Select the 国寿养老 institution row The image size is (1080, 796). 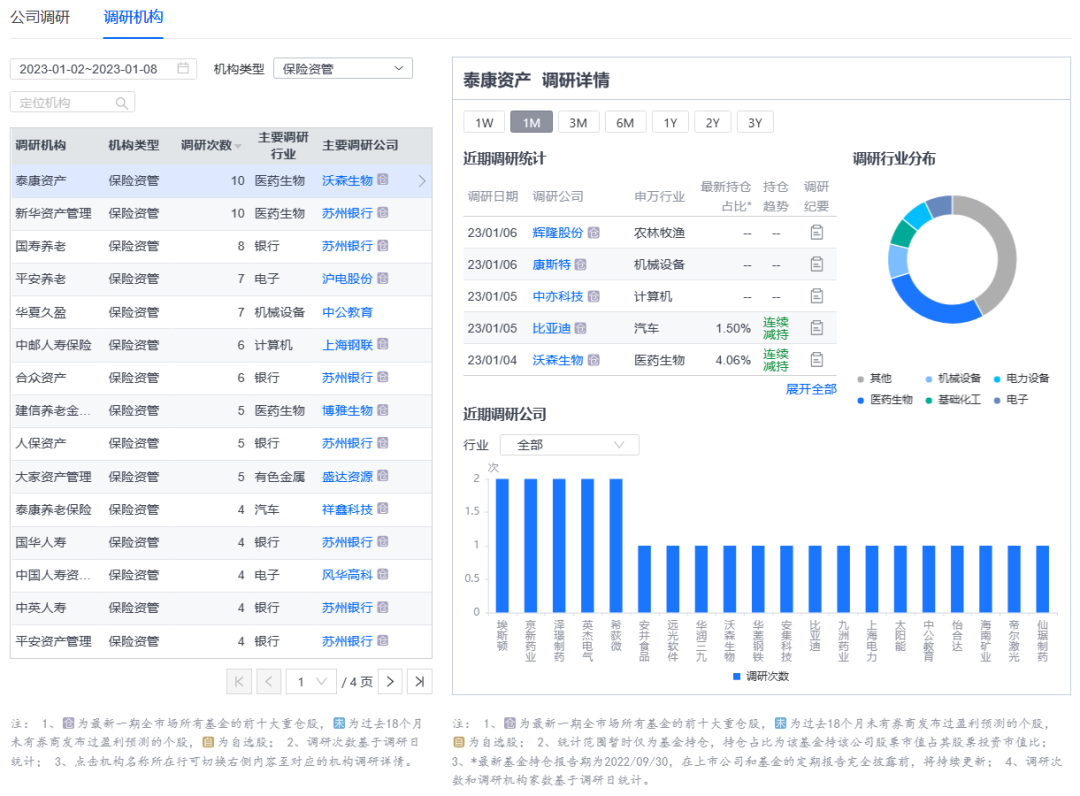click(221, 247)
